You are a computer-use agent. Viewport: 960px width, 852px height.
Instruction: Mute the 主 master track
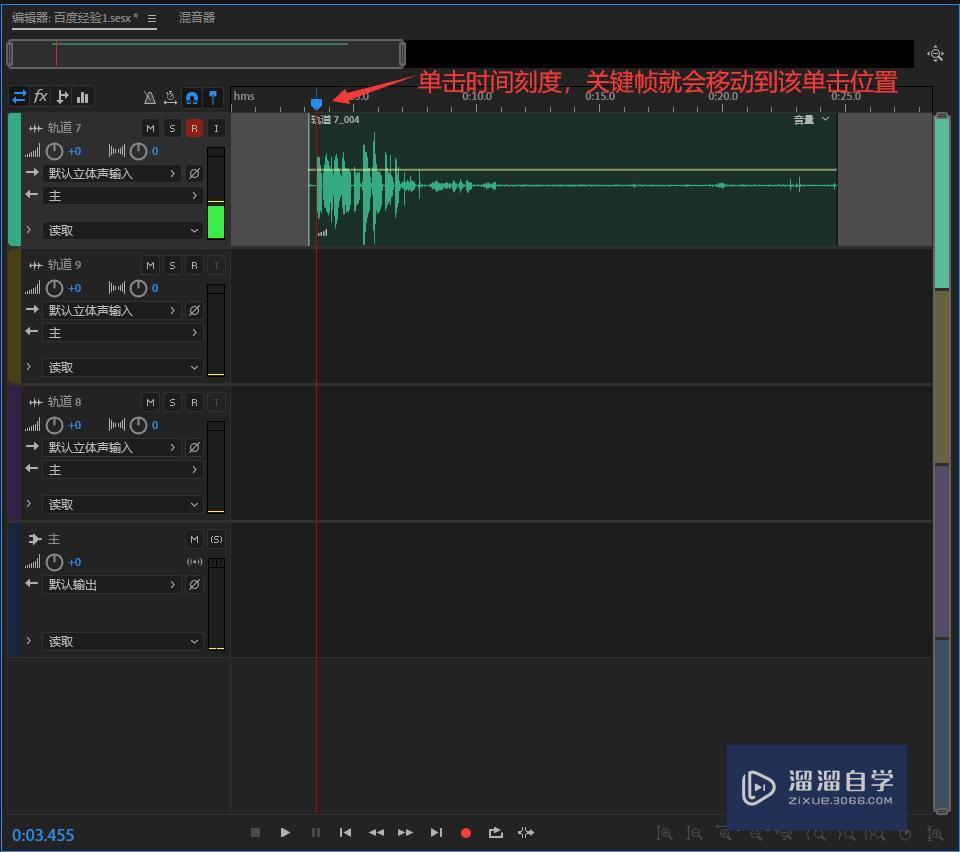[x=194, y=539]
